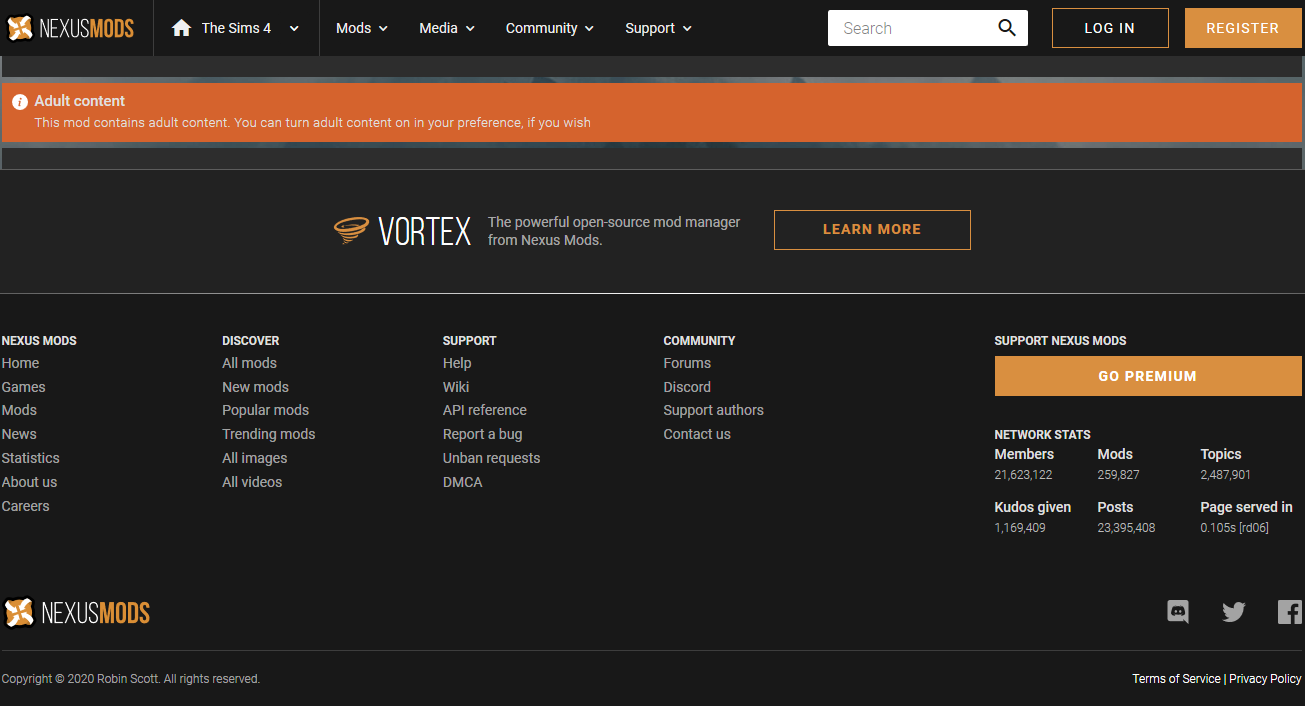
Task: Open the Games footer link
Action: tap(24, 387)
